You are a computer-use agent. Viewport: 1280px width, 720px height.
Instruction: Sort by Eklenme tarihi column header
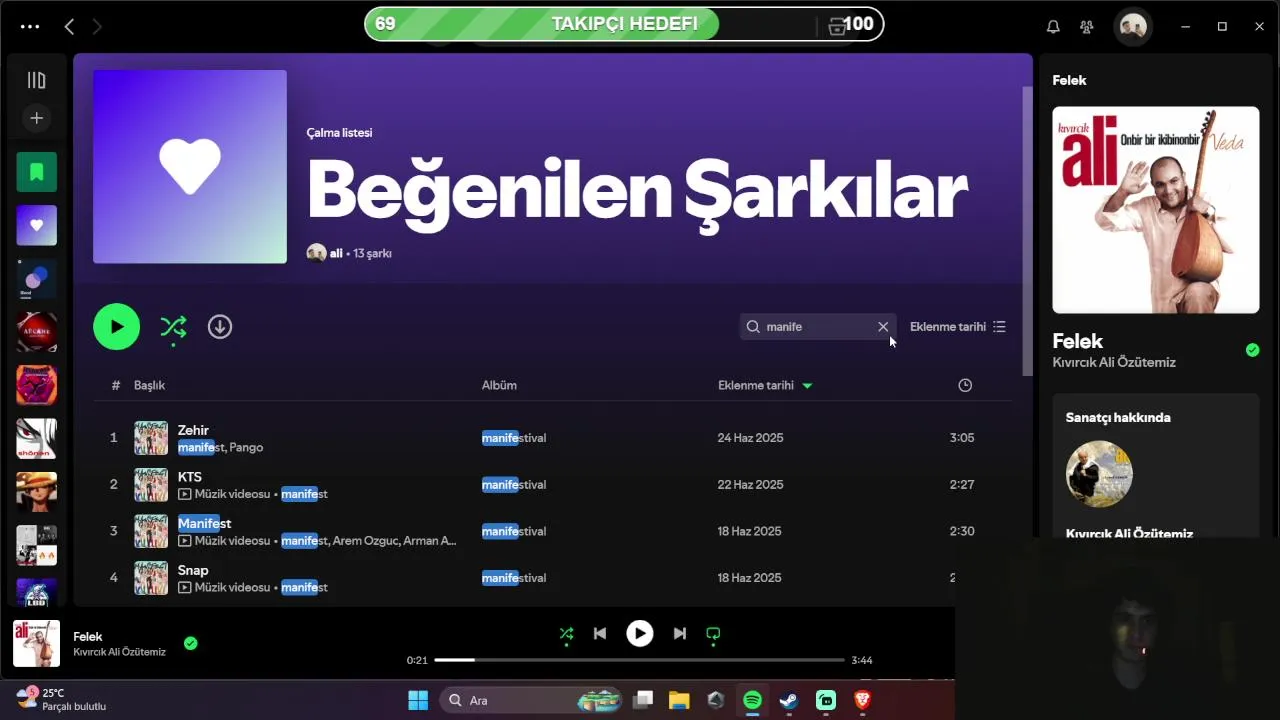(764, 385)
